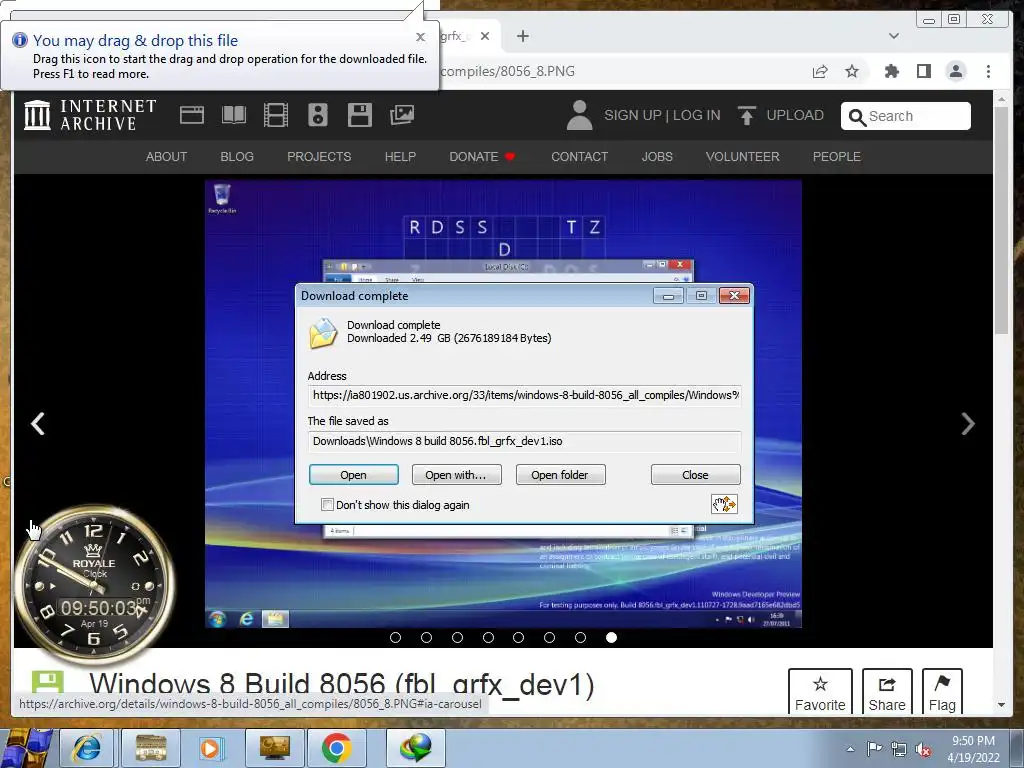
Task: Click the Address field in dialog
Action: point(524,396)
